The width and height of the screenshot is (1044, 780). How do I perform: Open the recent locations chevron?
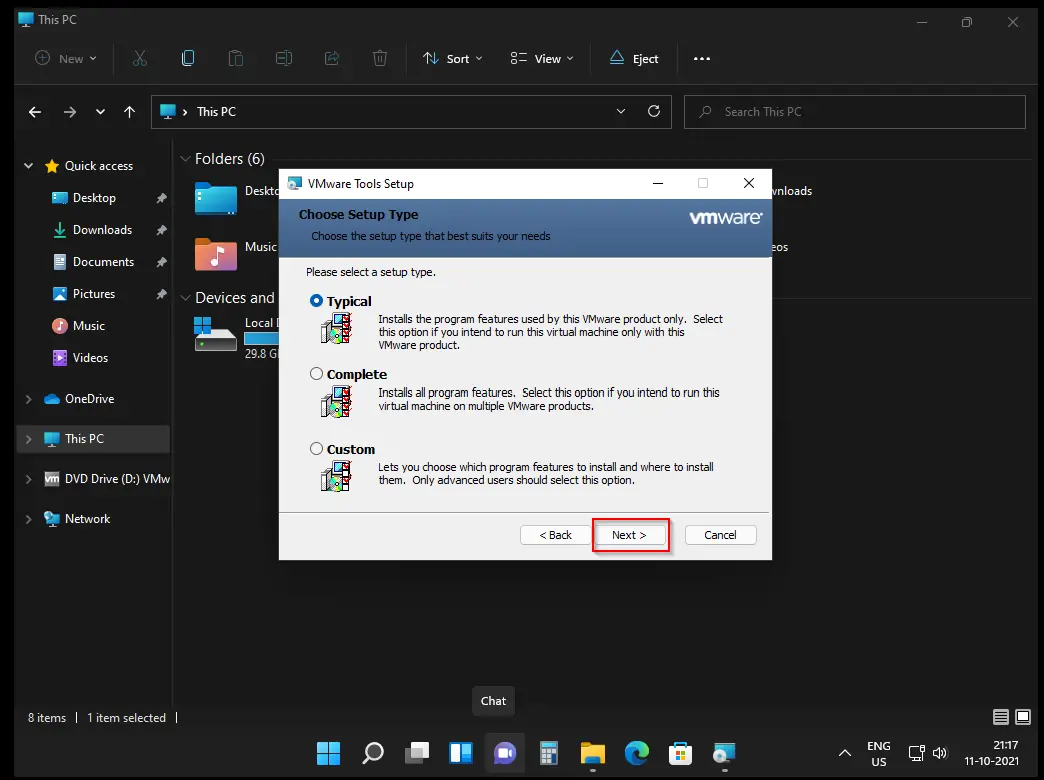pos(100,112)
